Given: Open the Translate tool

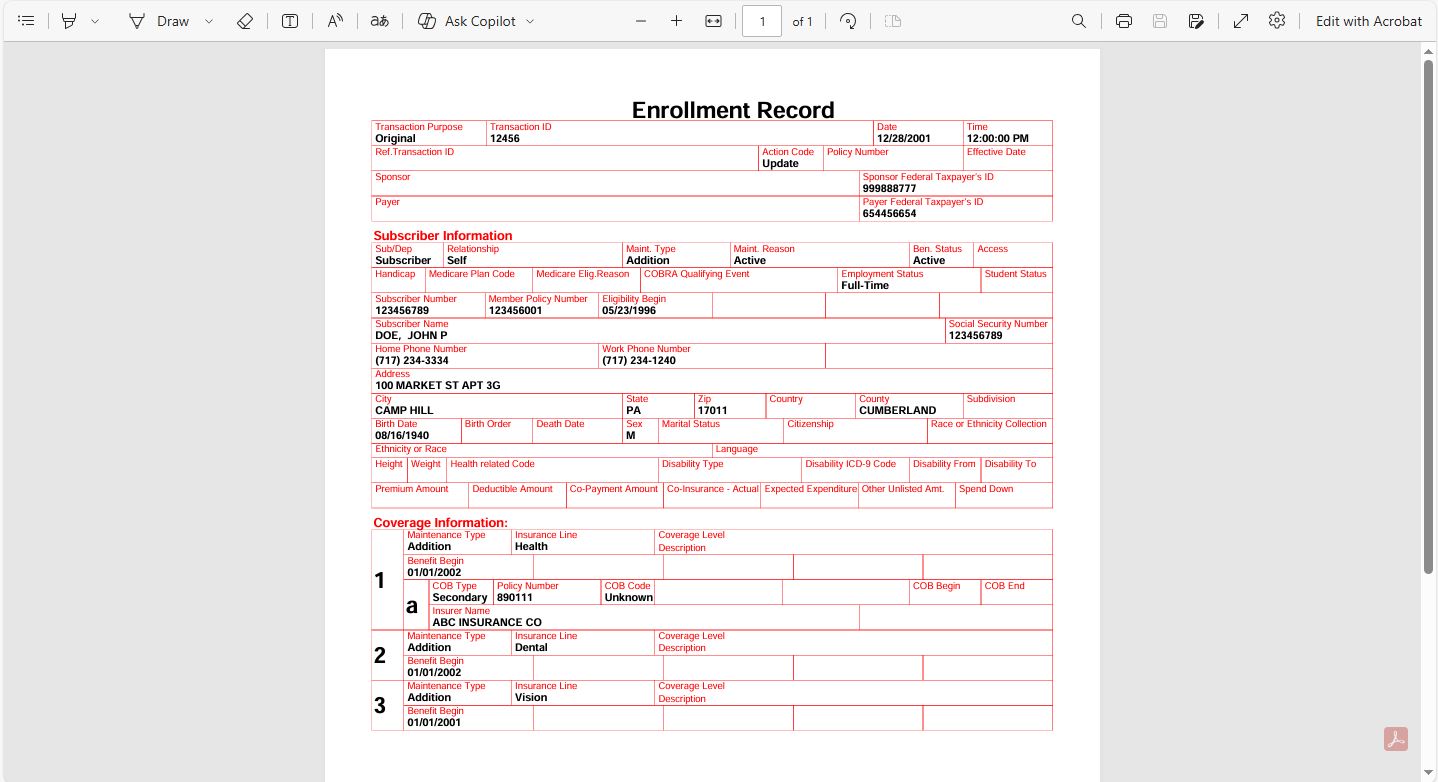Looking at the screenshot, I should (x=379, y=21).
